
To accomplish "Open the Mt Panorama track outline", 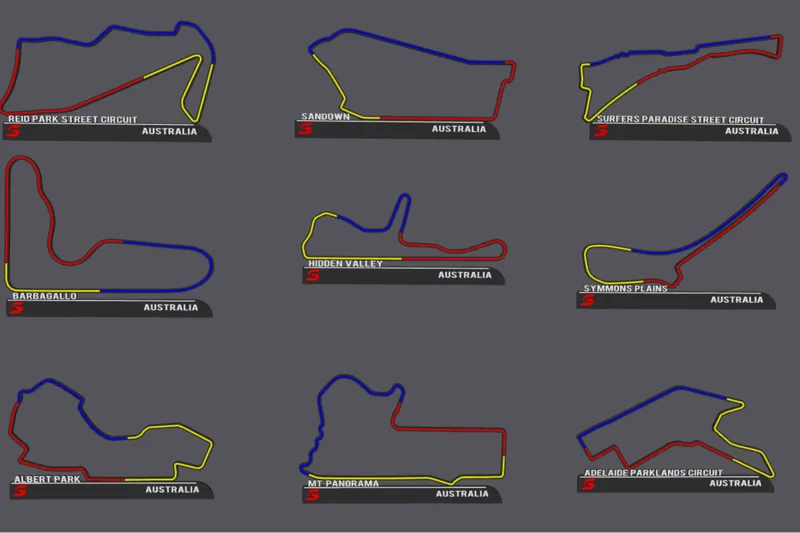I will (403, 429).
